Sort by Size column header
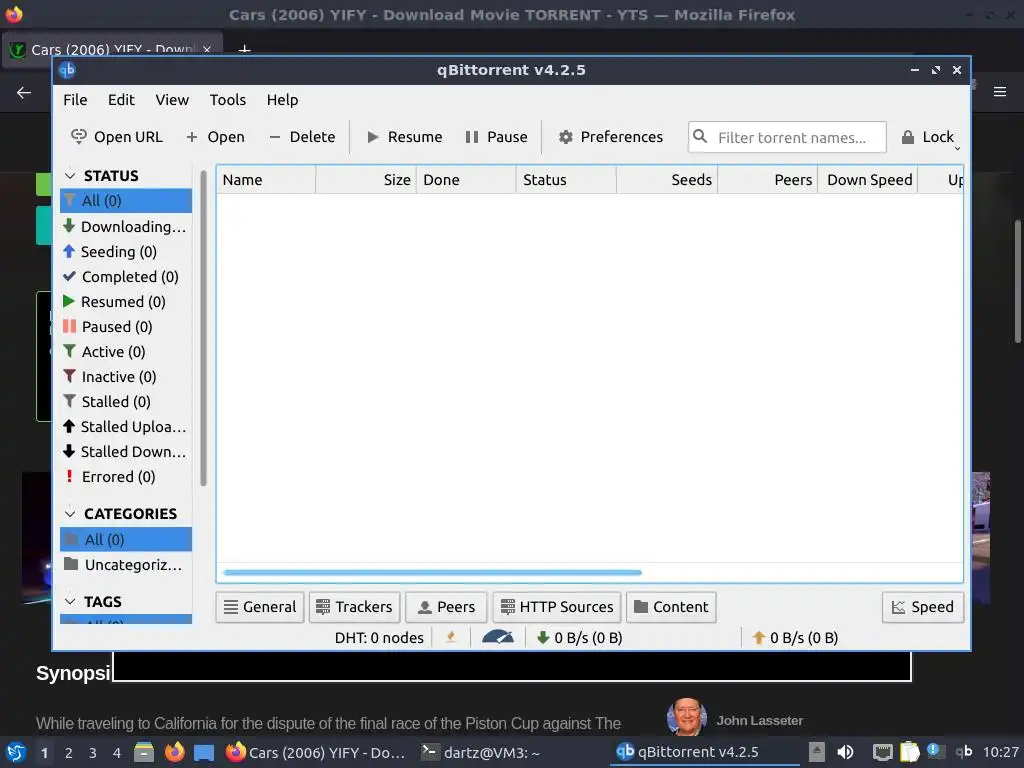Image resolution: width=1024 pixels, height=768 pixels. coord(366,180)
